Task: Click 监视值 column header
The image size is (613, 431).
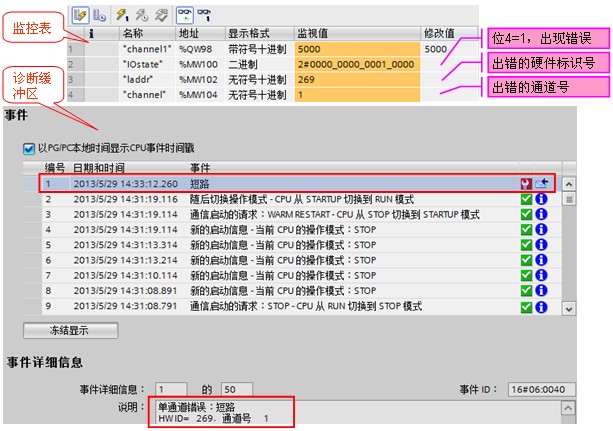Action: point(357,33)
